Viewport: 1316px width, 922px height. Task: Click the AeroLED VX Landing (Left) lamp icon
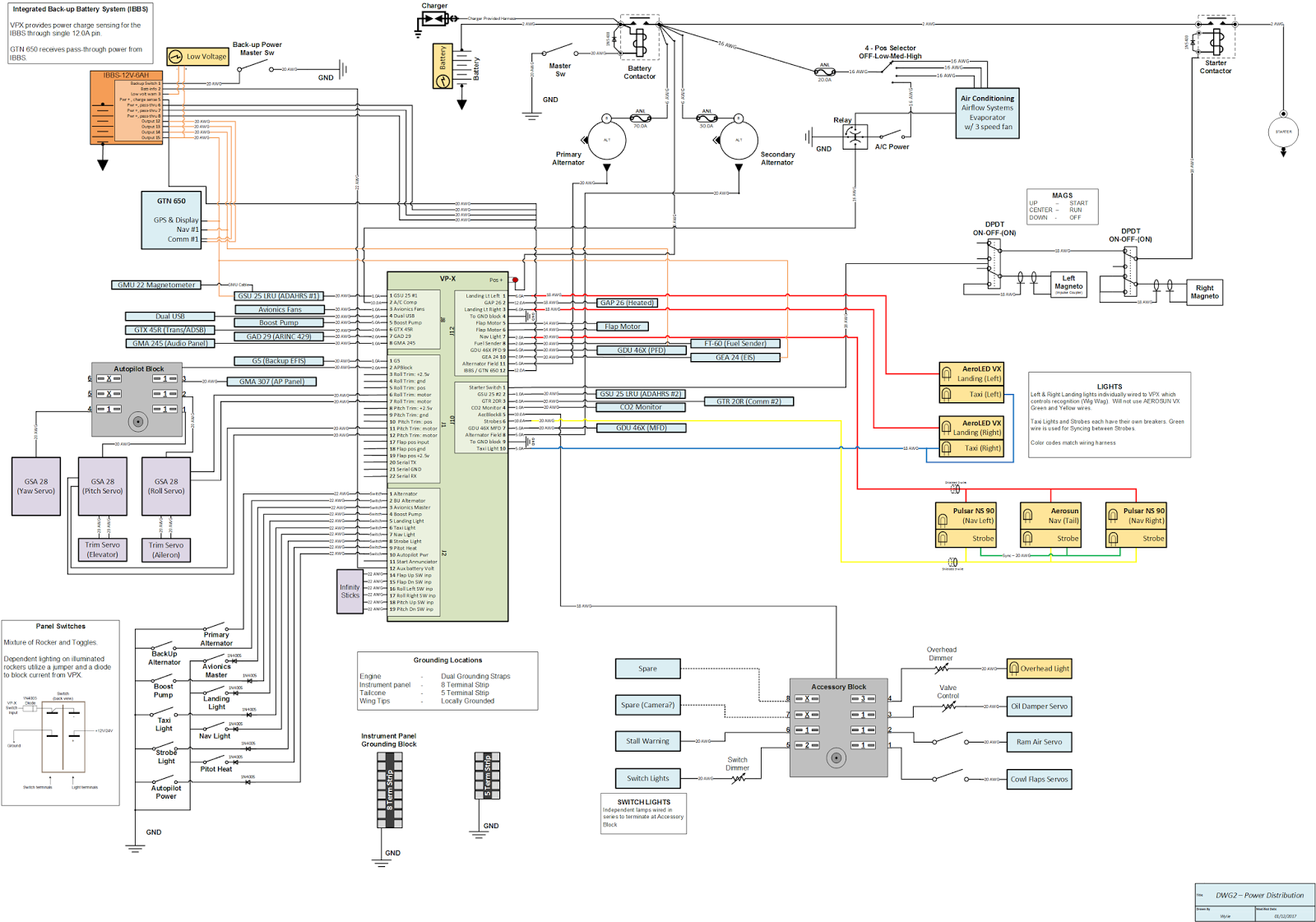click(x=947, y=373)
